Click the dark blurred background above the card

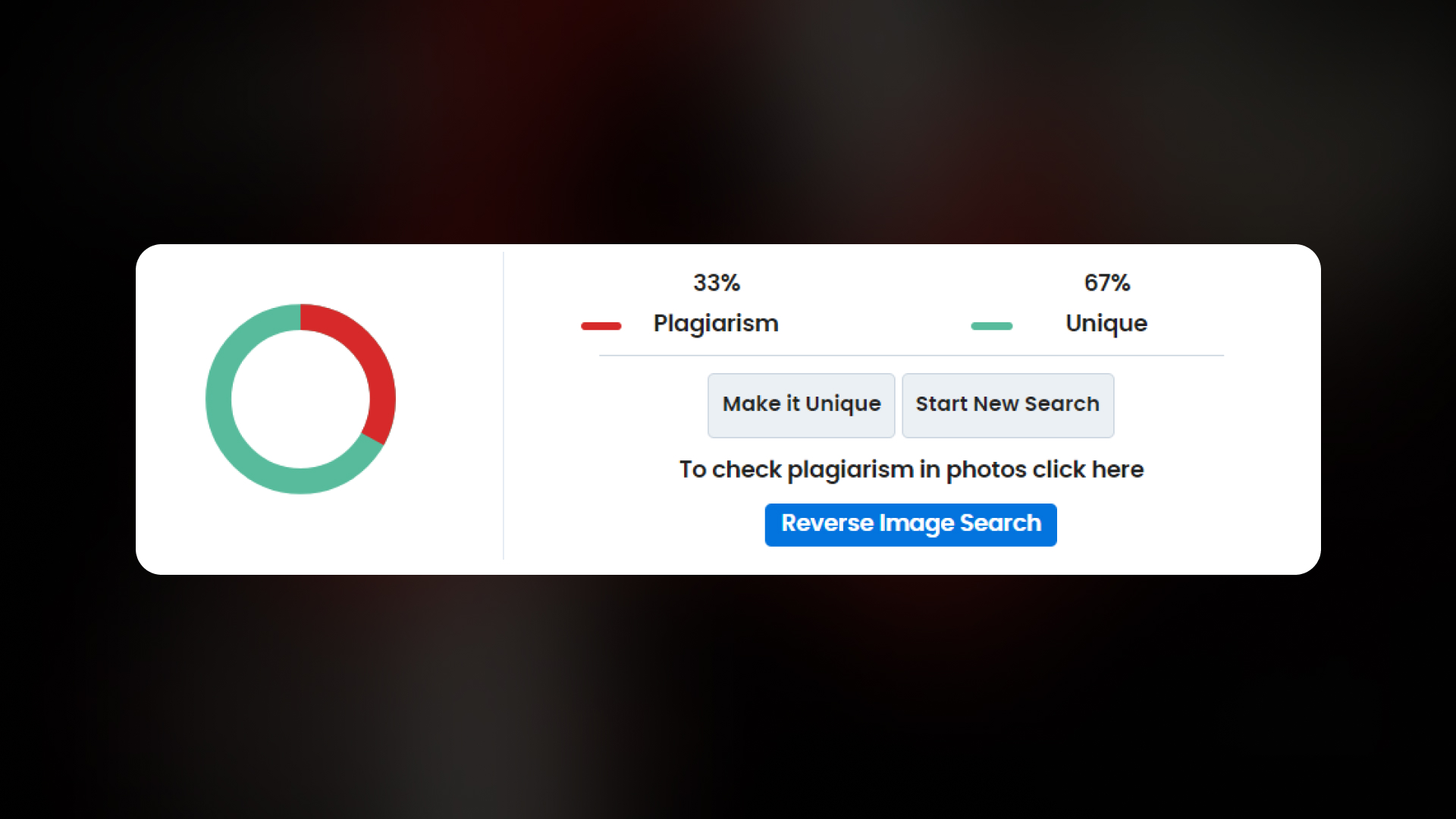728,121
